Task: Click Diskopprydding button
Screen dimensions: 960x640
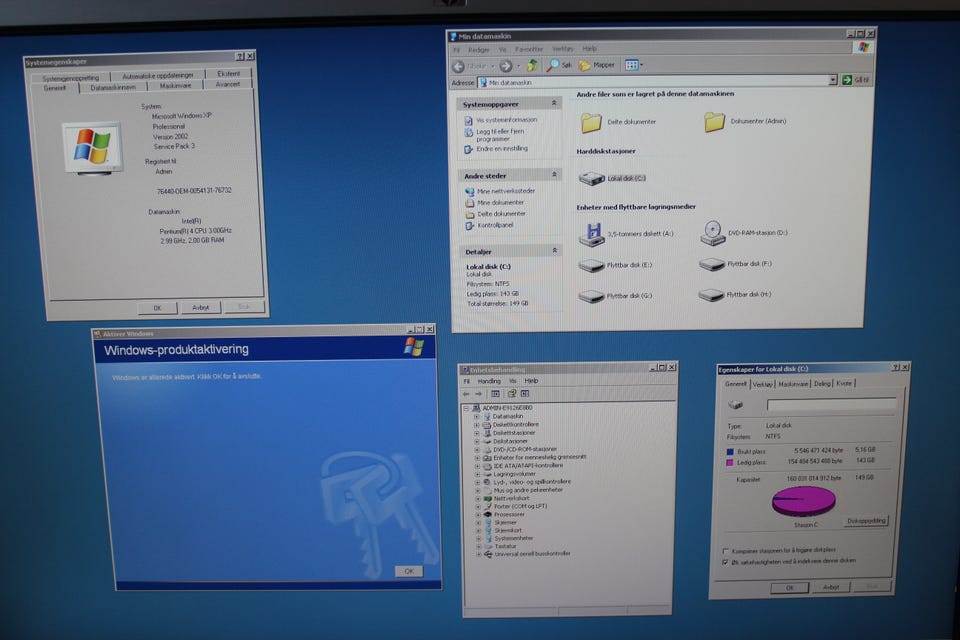Action: [866, 521]
